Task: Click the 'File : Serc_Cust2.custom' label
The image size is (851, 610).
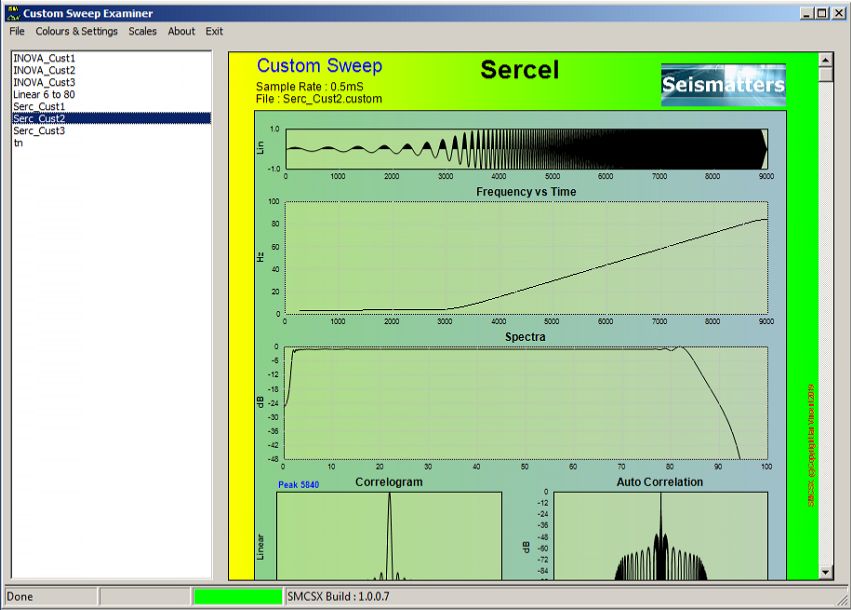Action: tap(319, 99)
